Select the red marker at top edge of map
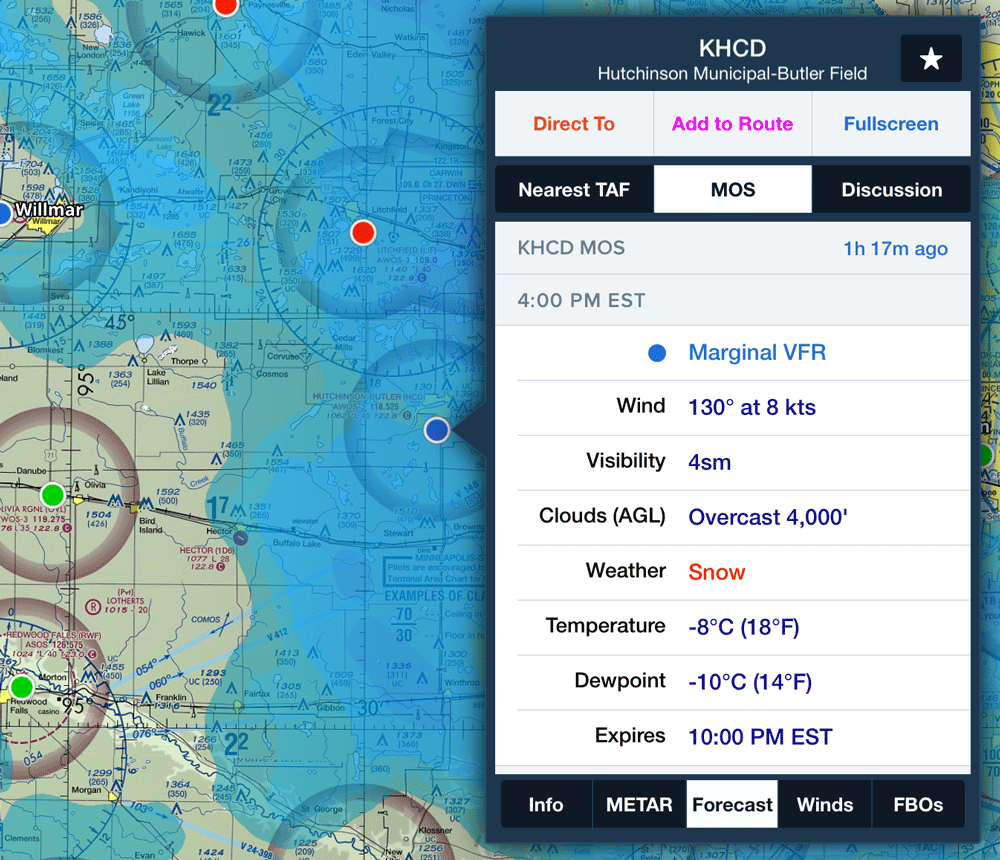 pyautogui.click(x=226, y=6)
